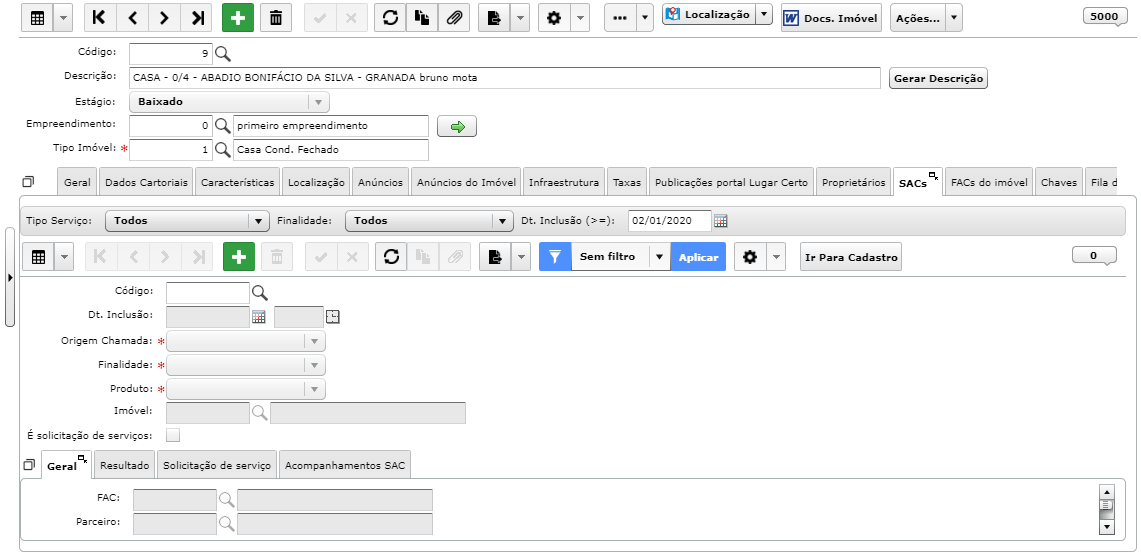Switch to the Resultado sub-tab
Image resolution: width=1141 pixels, height=555 pixels.
coord(124,466)
